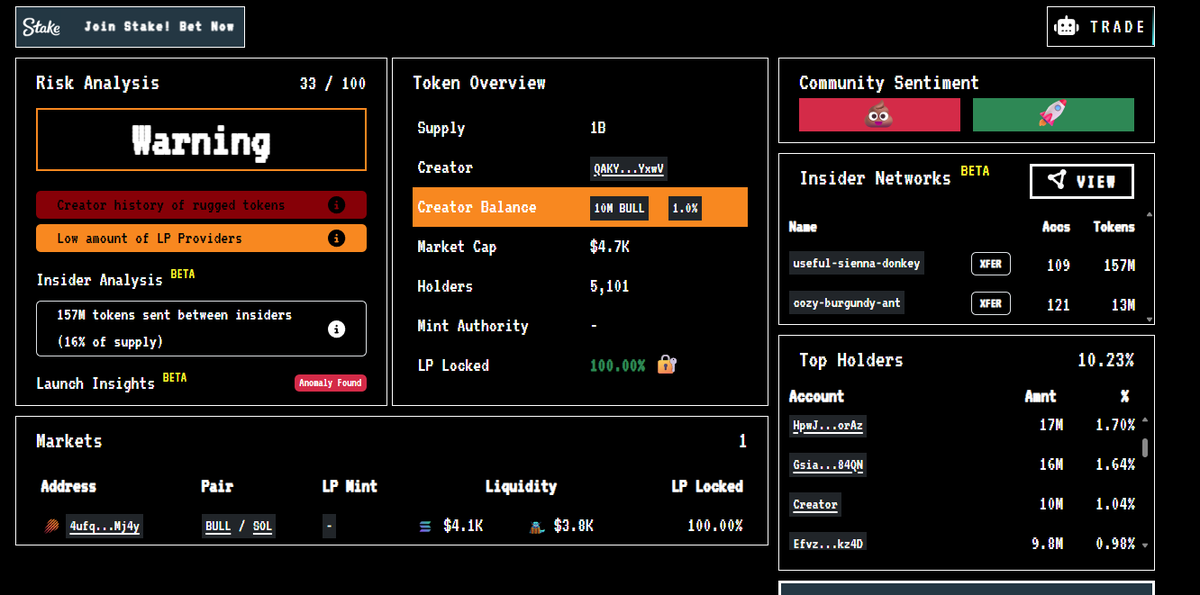Click Top Holders scrollbar down arrow
The image size is (1200, 595).
(x=1145, y=545)
